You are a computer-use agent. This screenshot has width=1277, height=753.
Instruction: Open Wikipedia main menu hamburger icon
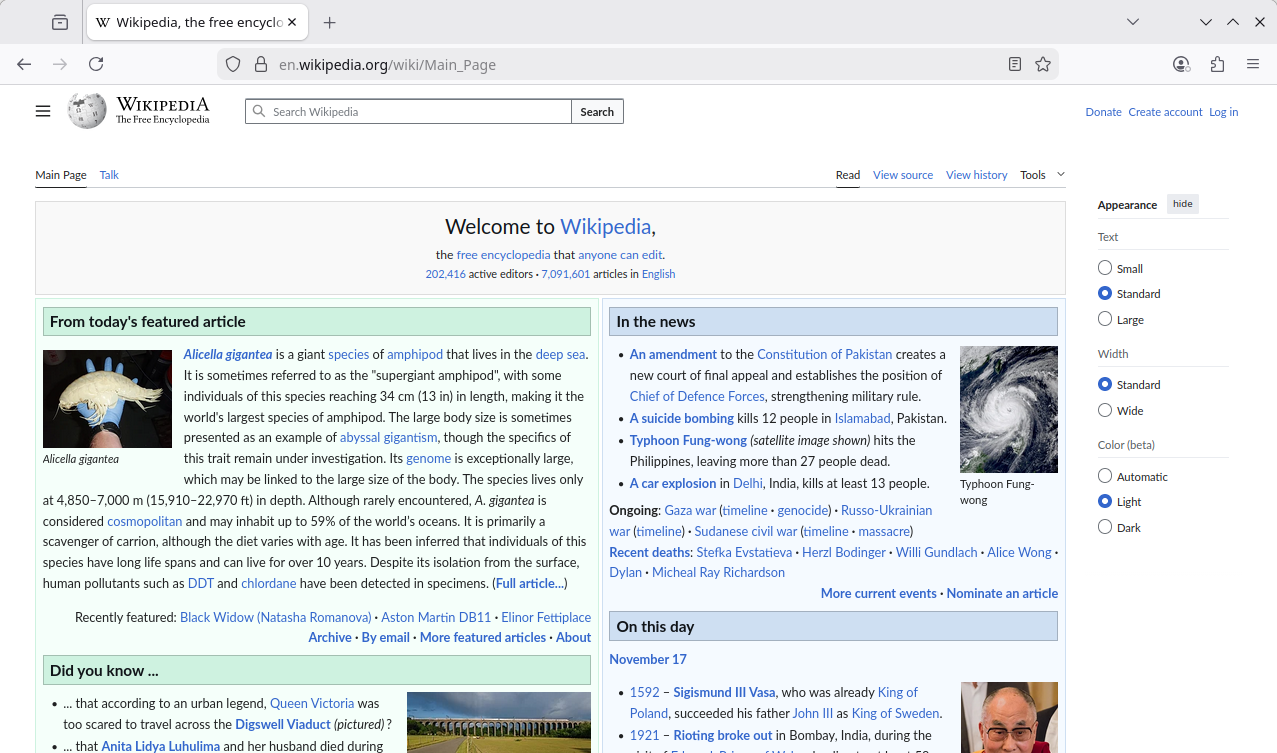pyautogui.click(x=43, y=111)
